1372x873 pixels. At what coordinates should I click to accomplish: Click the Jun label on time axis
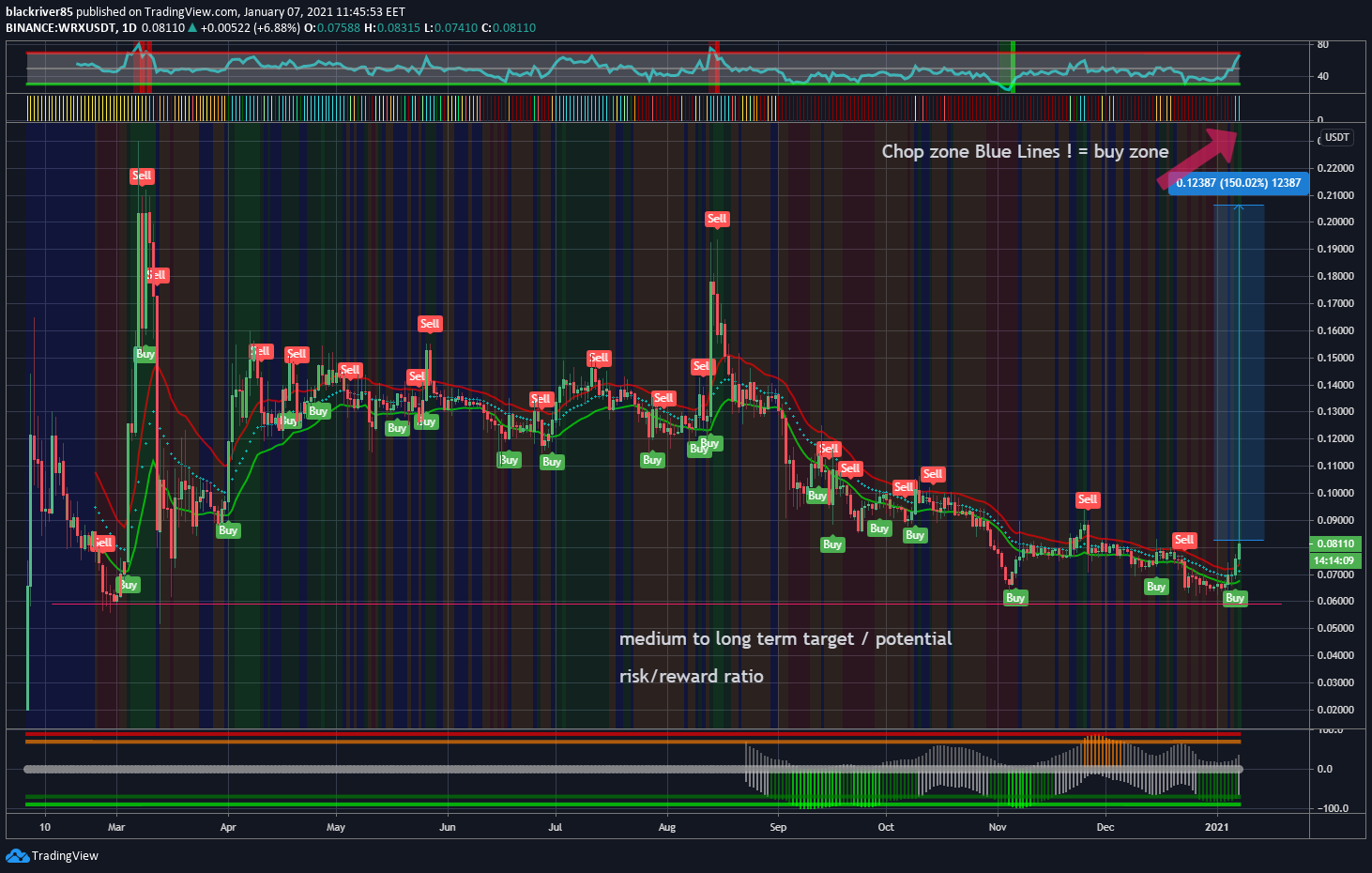(x=448, y=827)
